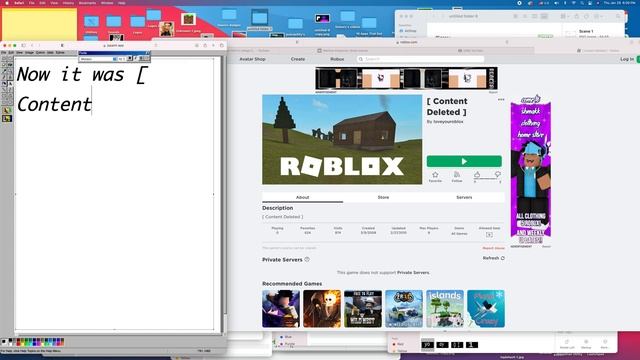Viewport: 640px width, 360px height.
Task: Click the Follow icon under Play button
Action: pyautogui.click(x=457, y=175)
